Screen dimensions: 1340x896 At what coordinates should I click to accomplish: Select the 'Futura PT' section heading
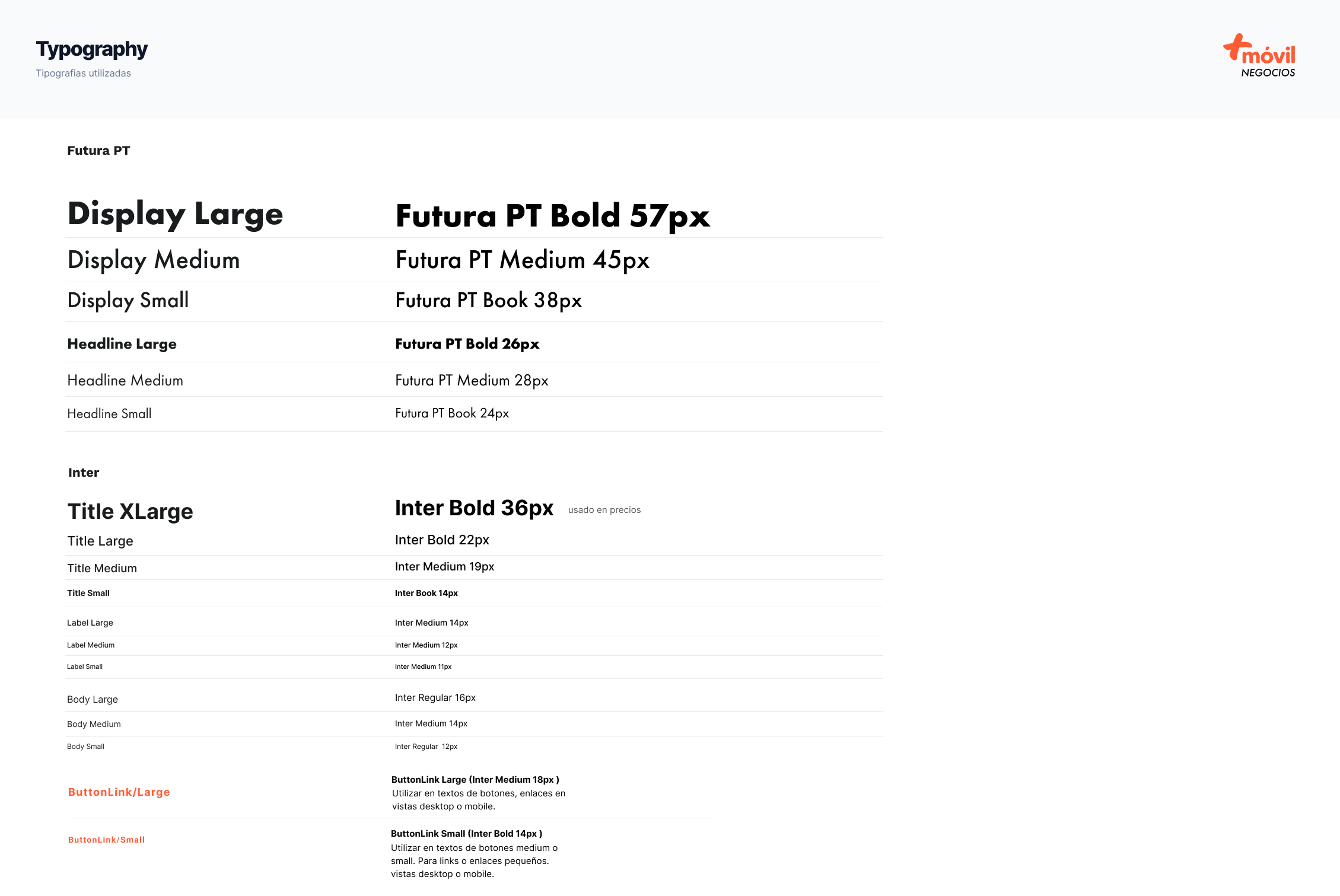[x=98, y=151]
